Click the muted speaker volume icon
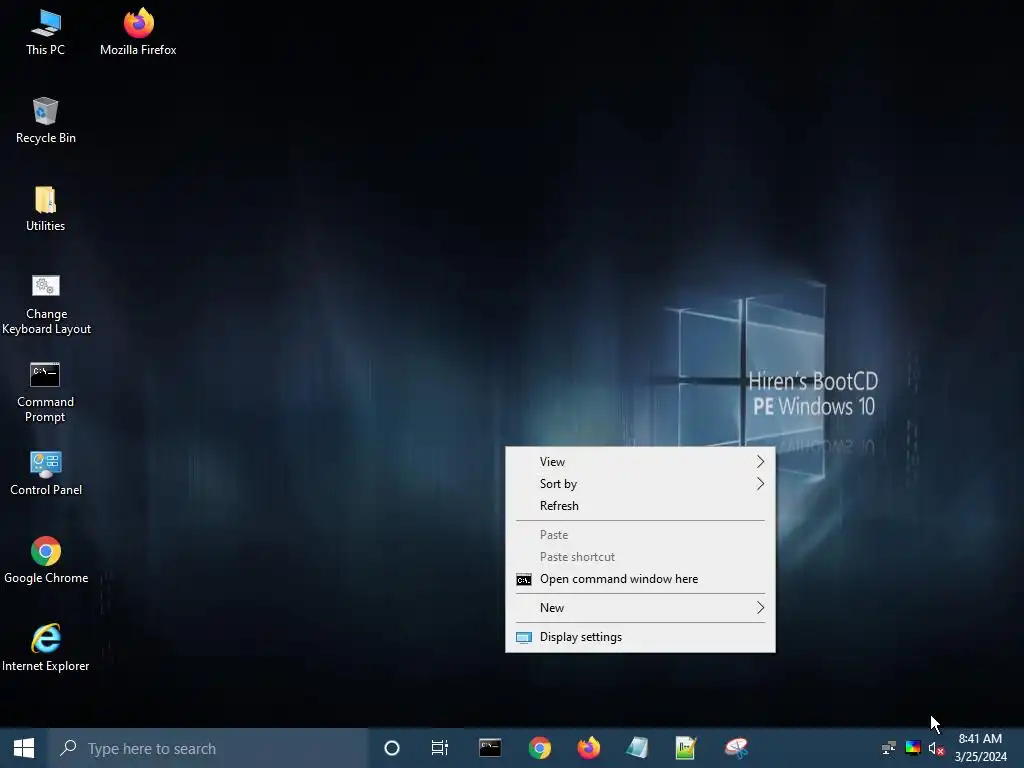The width and height of the screenshot is (1024, 768). click(x=936, y=748)
